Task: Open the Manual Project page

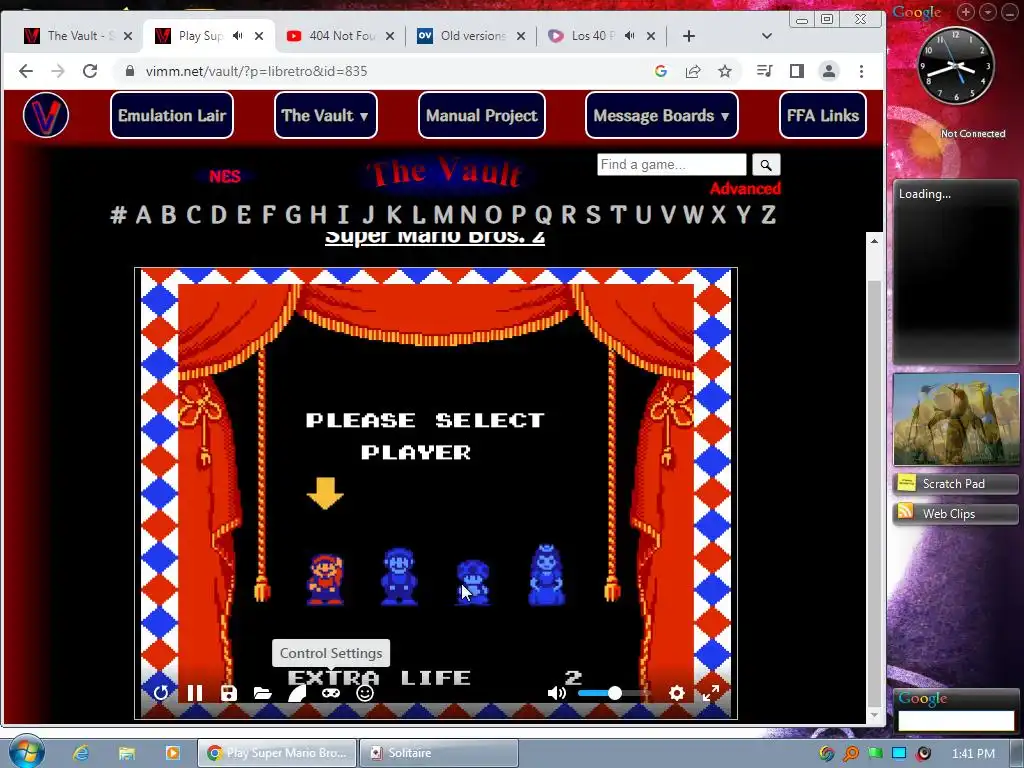Action: click(481, 116)
